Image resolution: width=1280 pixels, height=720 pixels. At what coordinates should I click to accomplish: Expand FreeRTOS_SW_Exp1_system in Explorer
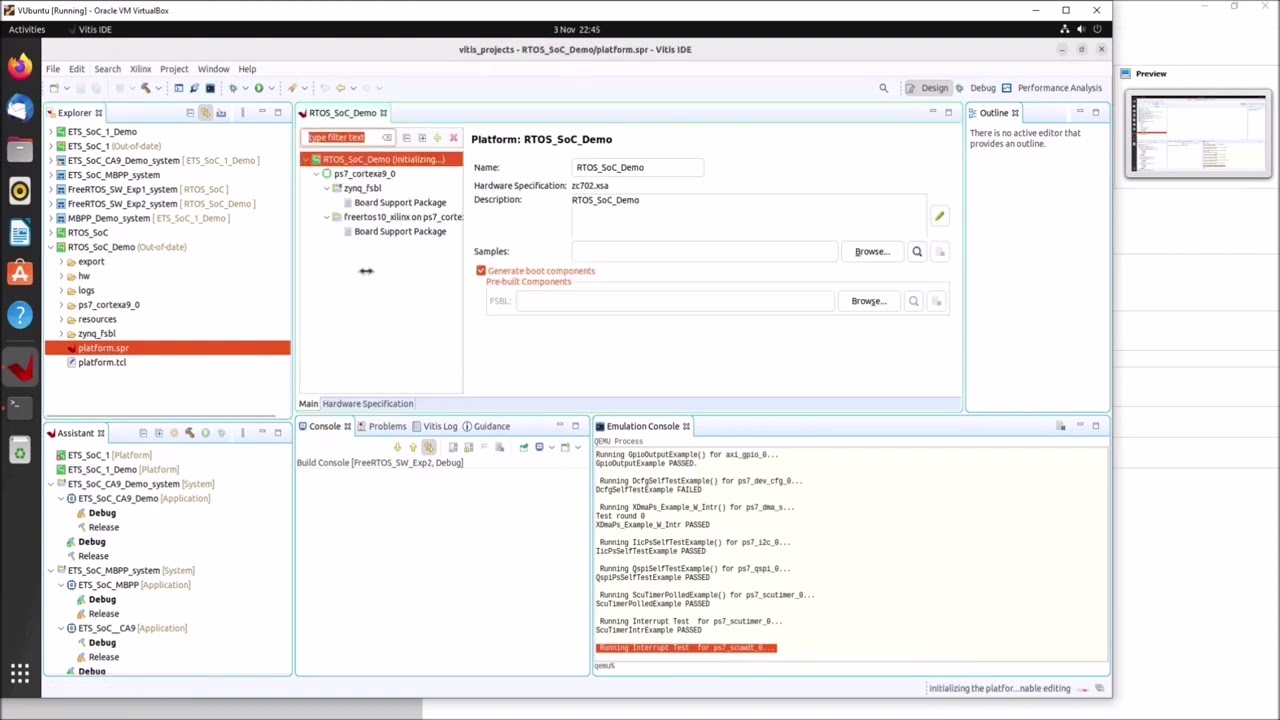[51, 189]
